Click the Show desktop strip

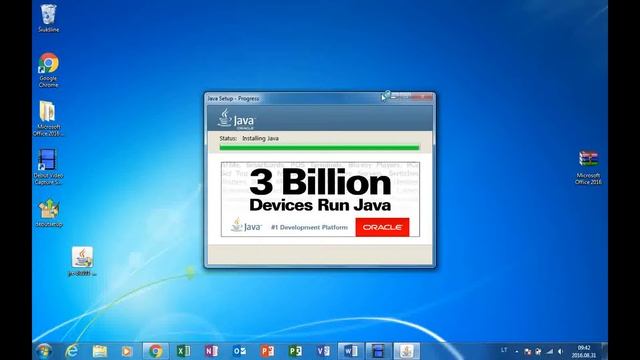click(x=604, y=351)
